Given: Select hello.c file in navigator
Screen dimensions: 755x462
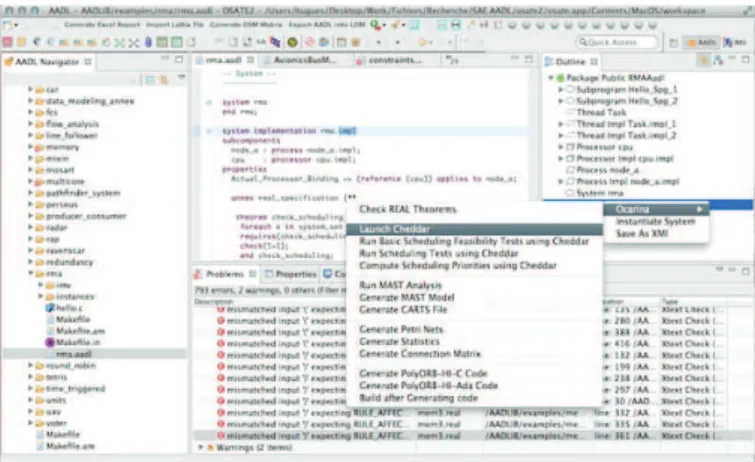Looking at the screenshot, I should [x=64, y=308].
